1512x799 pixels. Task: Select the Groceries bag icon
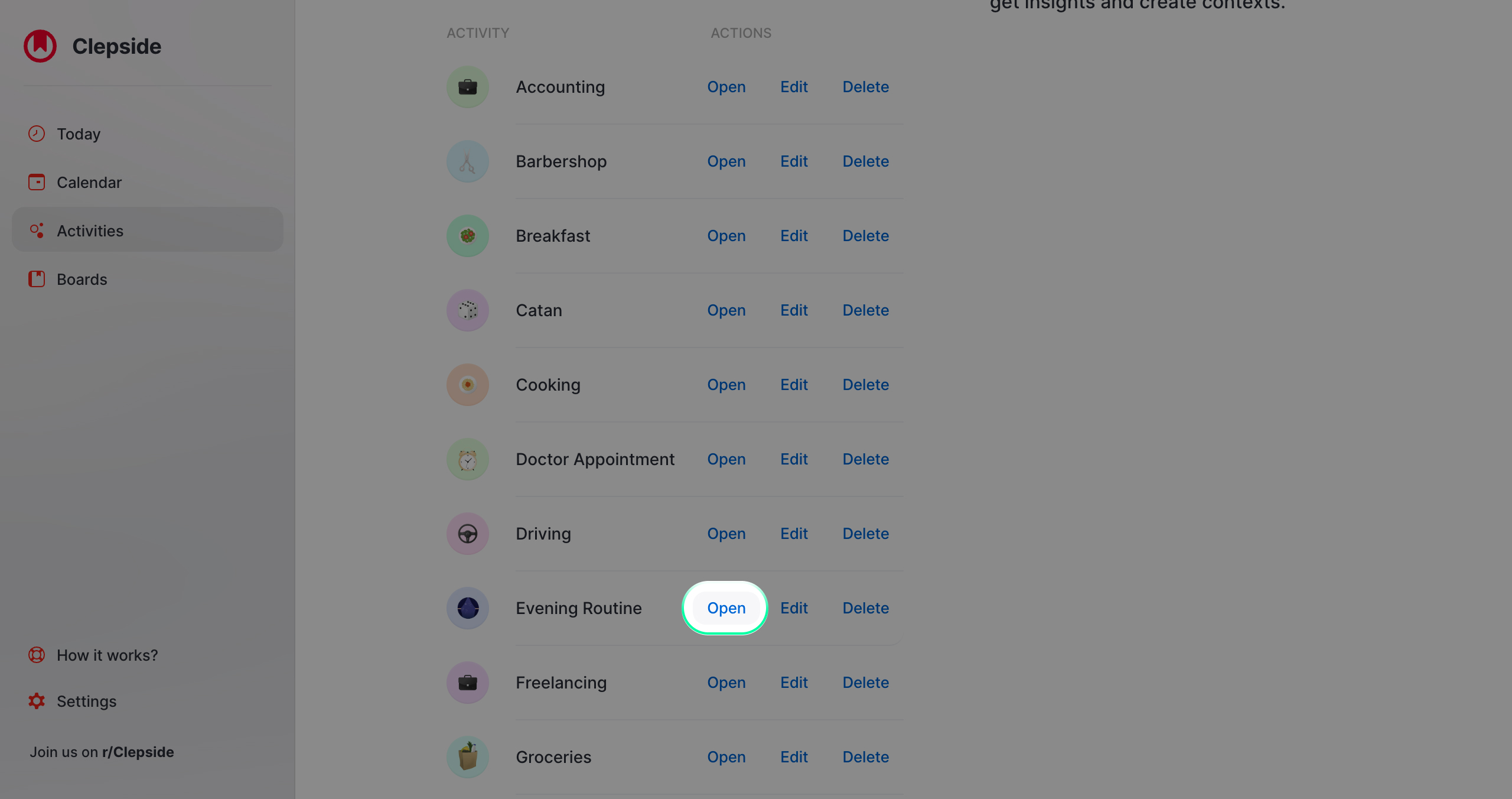click(x=467, y=757)
